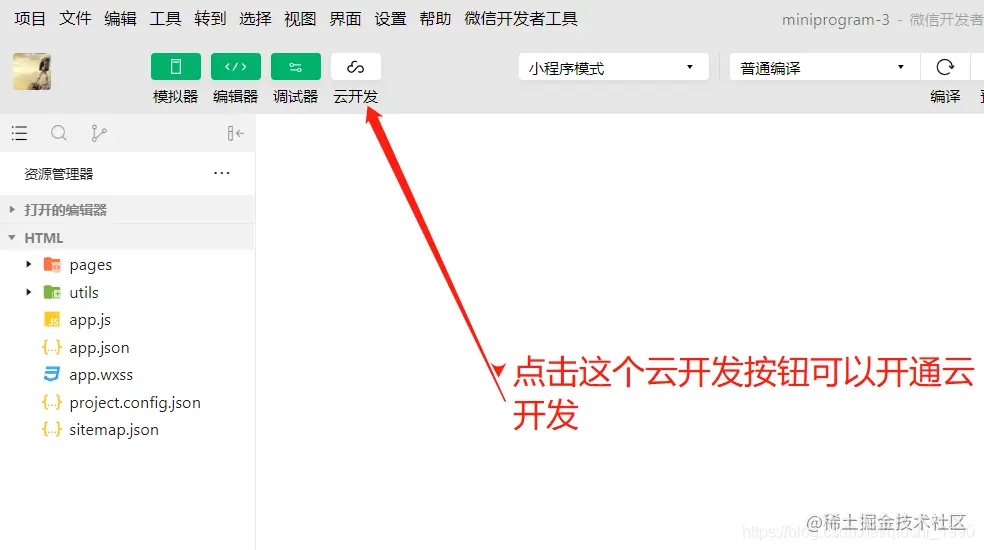Open the 工具 menu
Image resolution: width=984 pixels, height=550 pixels.
coord(166,19)
